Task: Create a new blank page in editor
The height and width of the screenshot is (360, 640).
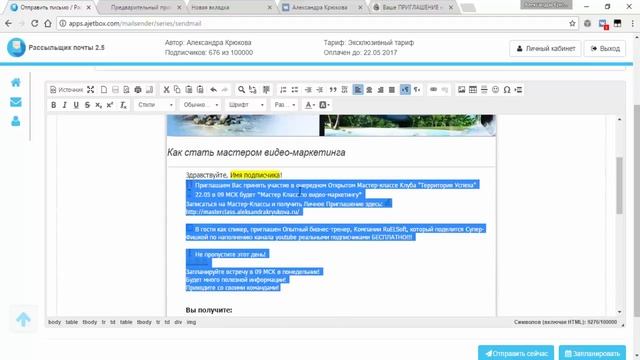Action: 104,90
